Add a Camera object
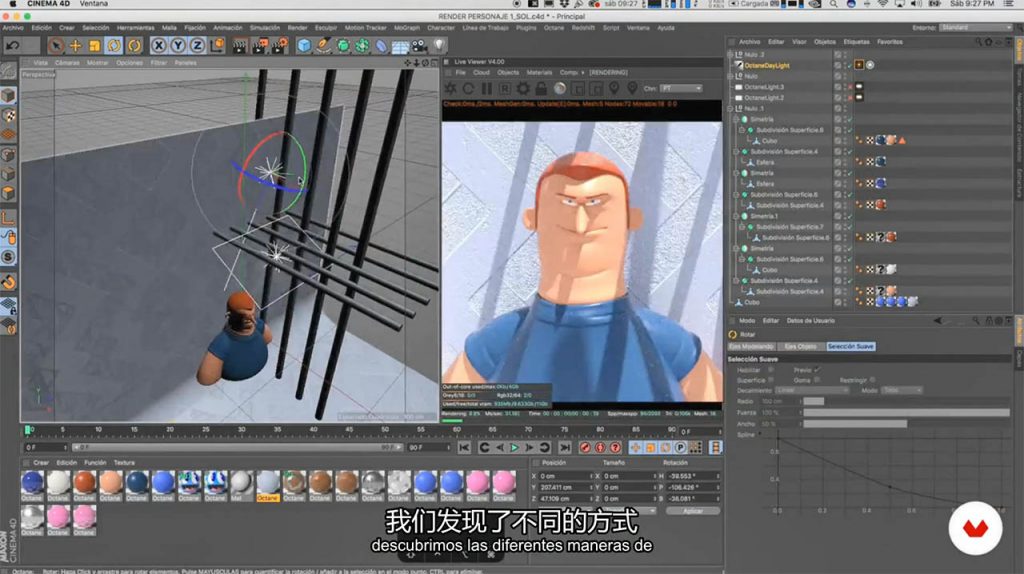Screen dimensions: 1024x574 pos(419,45)
